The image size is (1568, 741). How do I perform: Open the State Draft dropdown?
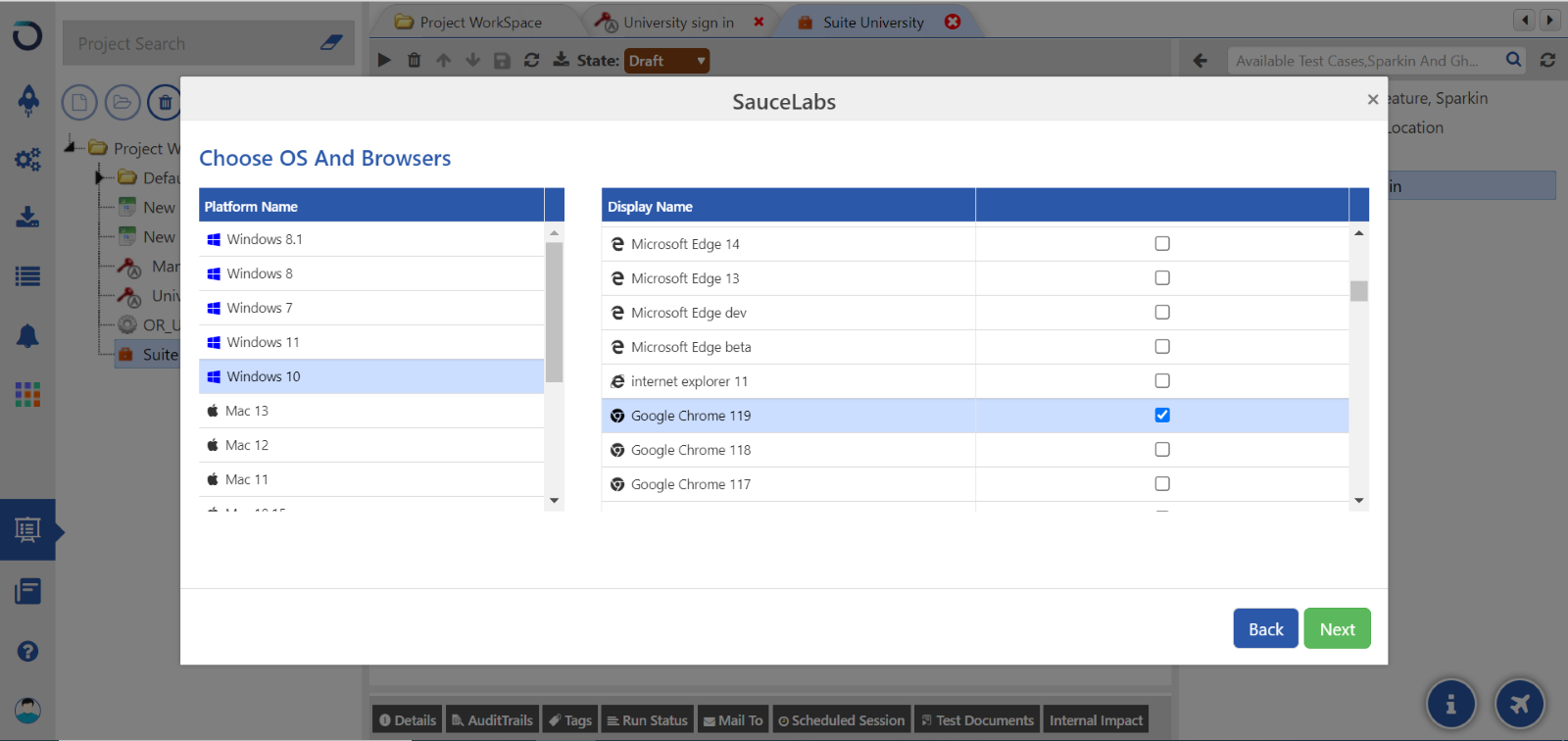click(666, 61)
